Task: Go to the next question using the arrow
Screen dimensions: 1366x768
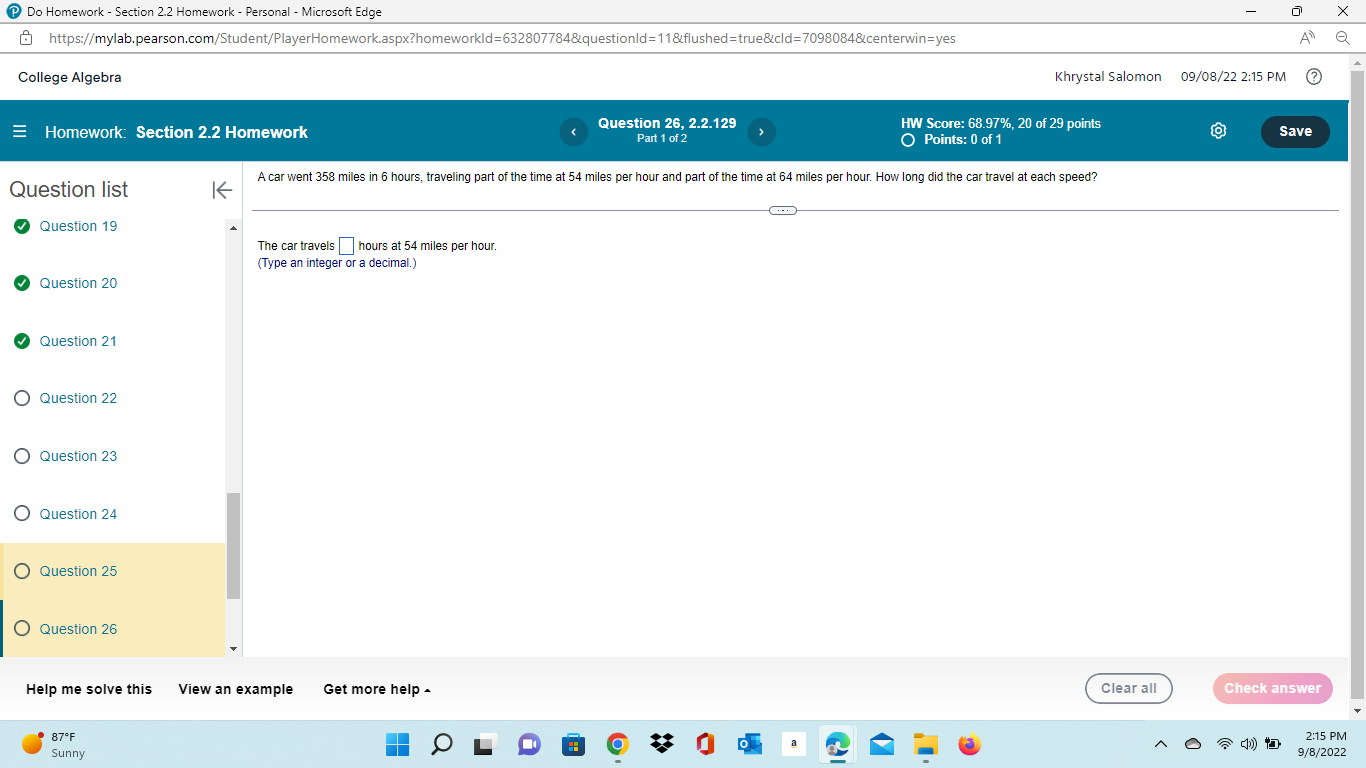Action: click(761, 131)
